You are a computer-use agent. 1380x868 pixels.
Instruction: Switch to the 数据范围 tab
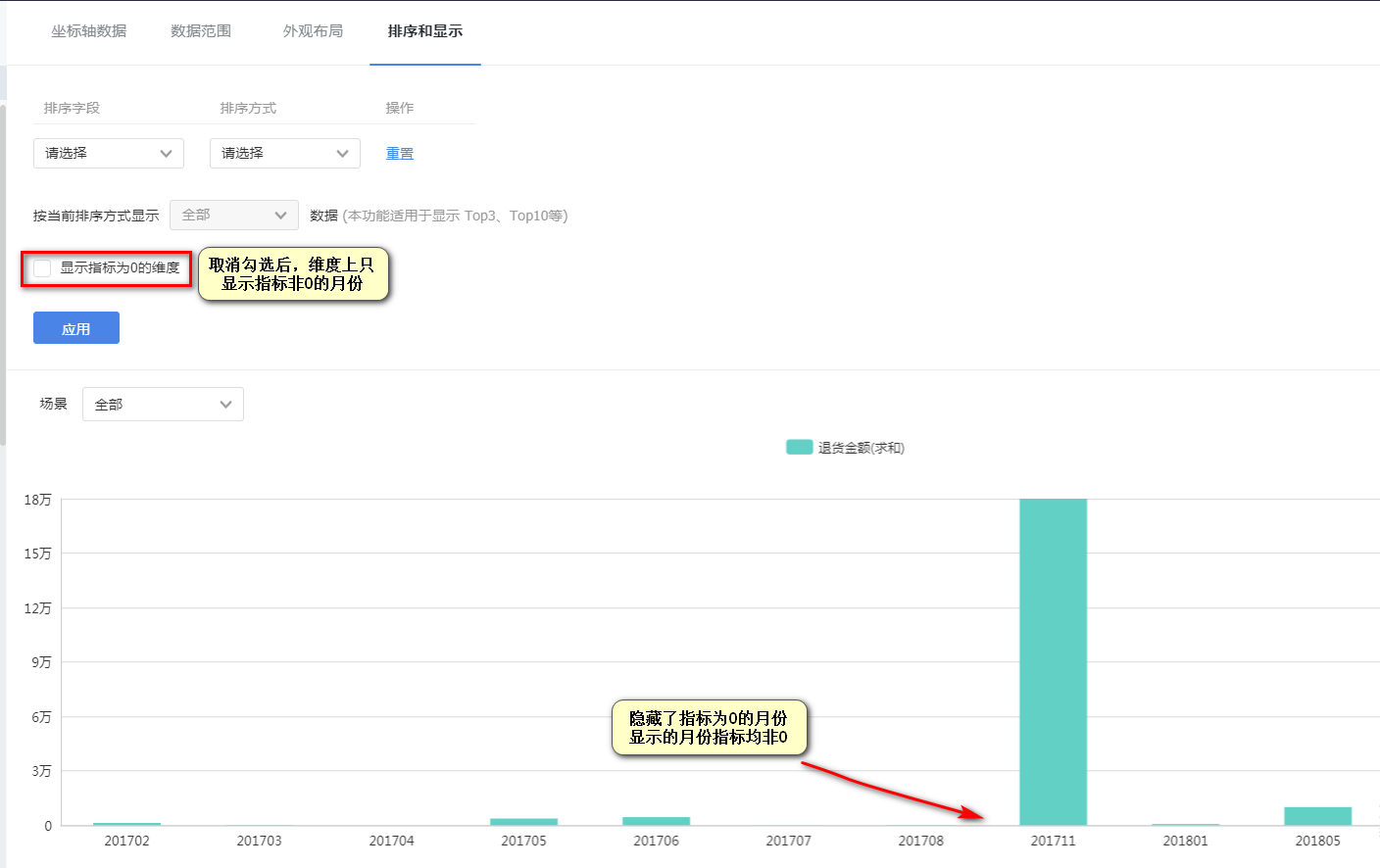pyautogui.click(x=201, y=31)
